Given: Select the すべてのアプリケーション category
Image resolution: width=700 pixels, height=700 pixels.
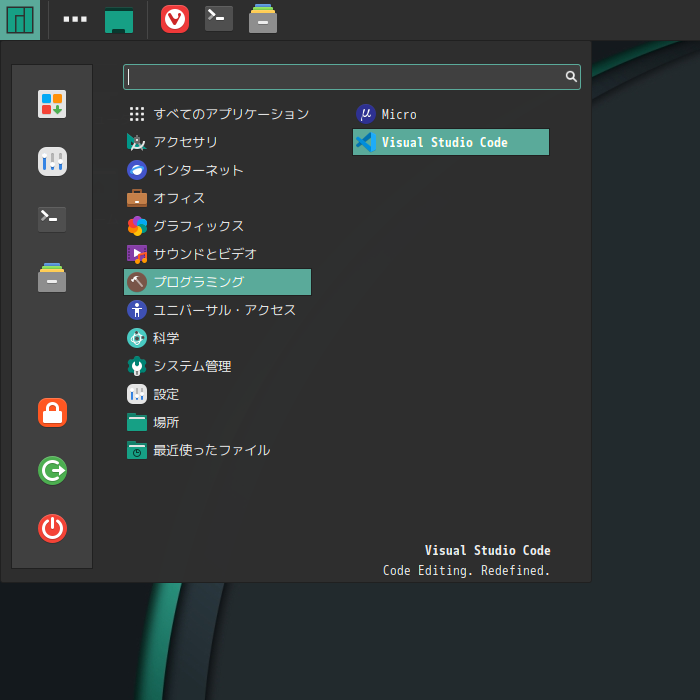Looking at the screenshot, I should [x=217, y=114].
